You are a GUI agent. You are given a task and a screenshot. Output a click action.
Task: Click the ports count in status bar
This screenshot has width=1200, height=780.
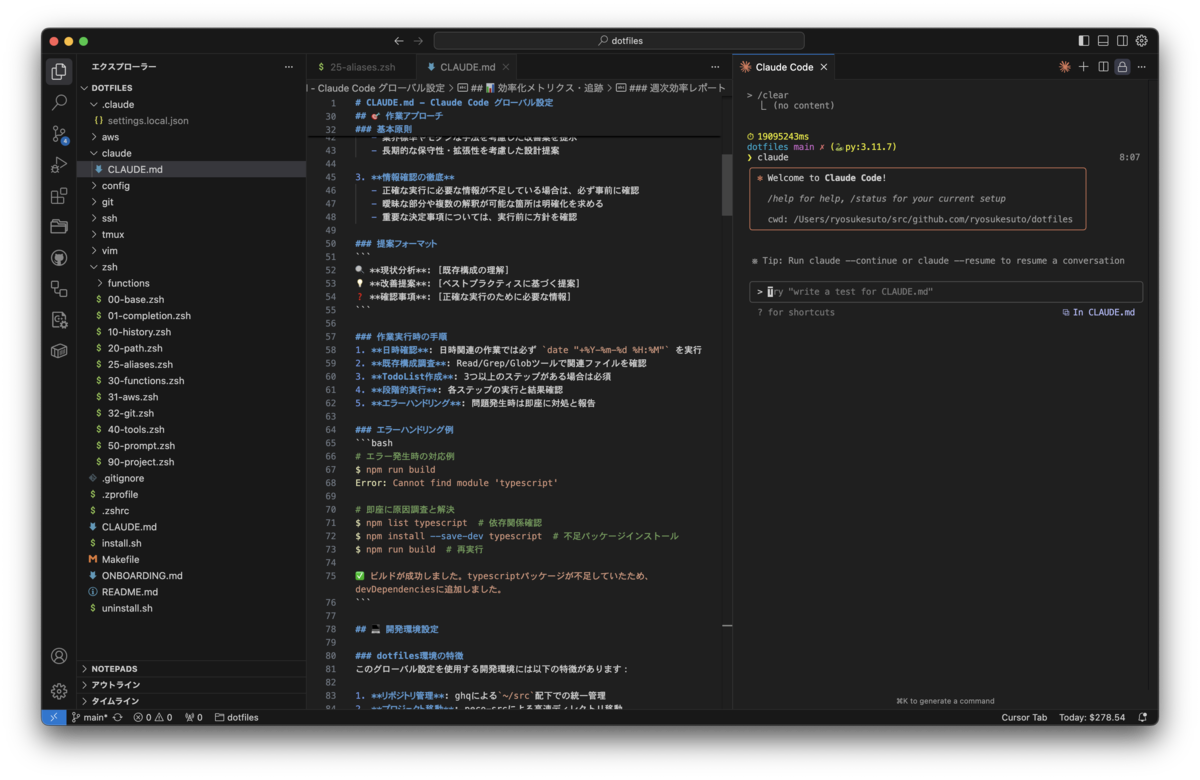click(194, 717)
